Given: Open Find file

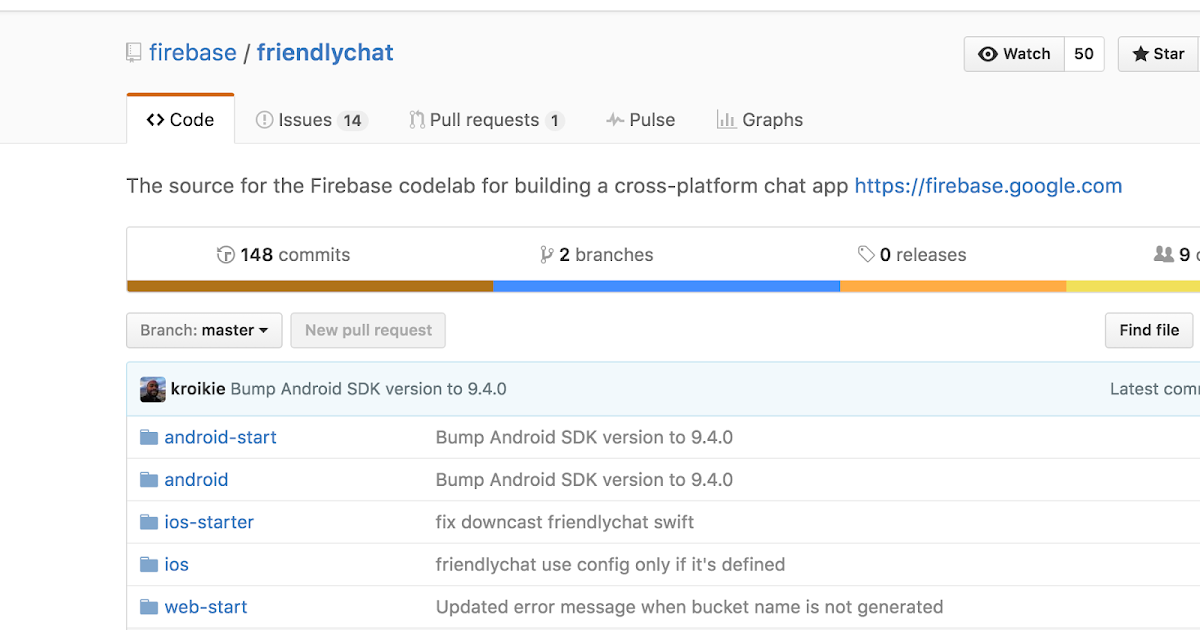Looking at the screenshot, I should click(x=1148, y=330).
